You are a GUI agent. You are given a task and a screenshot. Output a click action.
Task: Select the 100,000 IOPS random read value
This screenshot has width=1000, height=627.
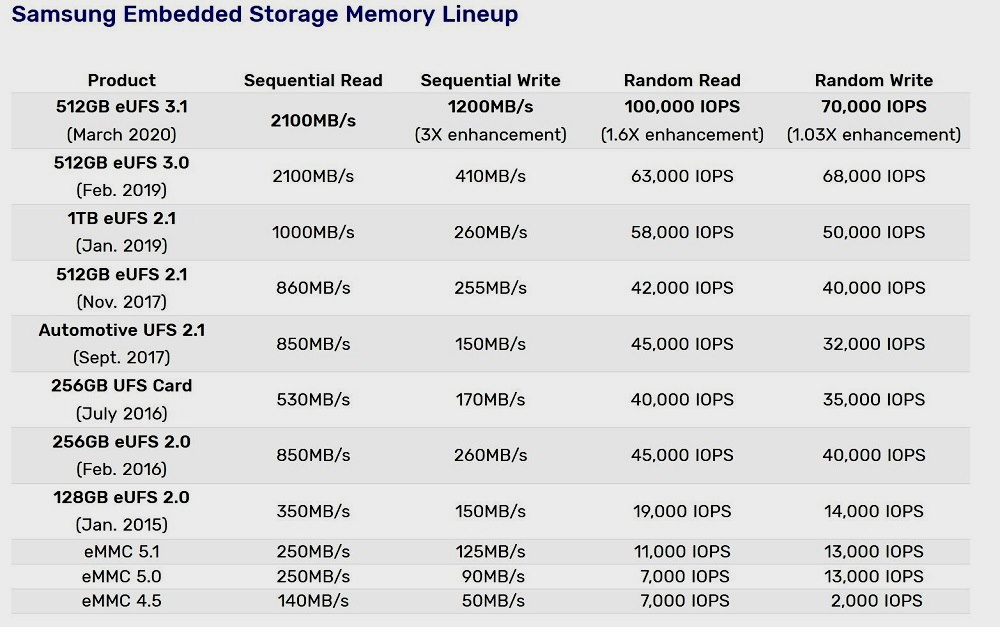[x=682, y=106]
